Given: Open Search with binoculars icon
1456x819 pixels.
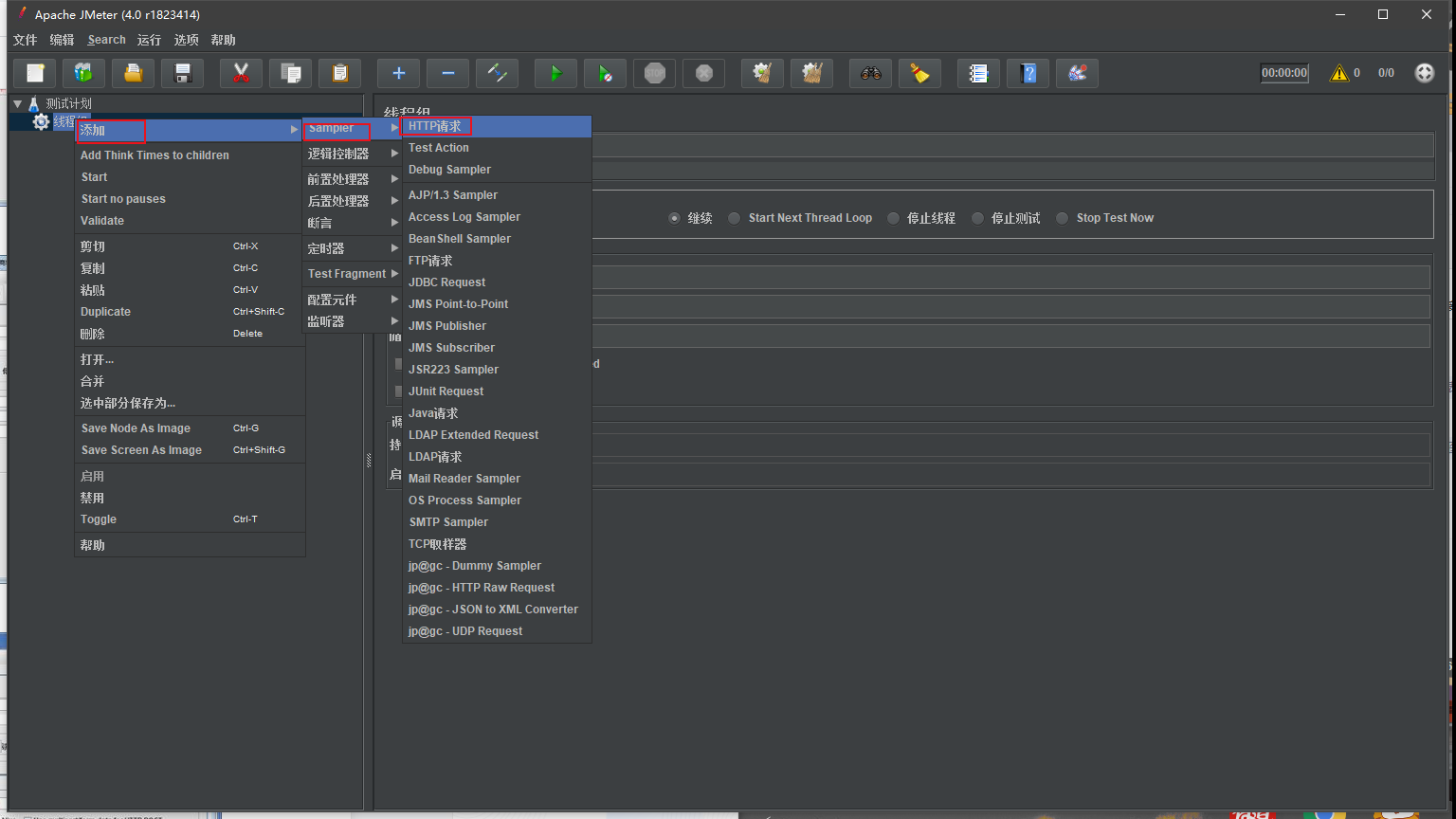Looking at the screenshot, I should [x=870, y=73].
